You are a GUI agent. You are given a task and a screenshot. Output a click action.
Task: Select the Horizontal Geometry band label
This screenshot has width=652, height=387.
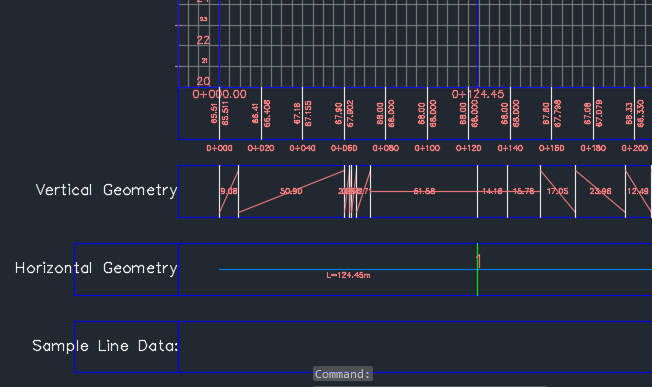pos(96,268)
